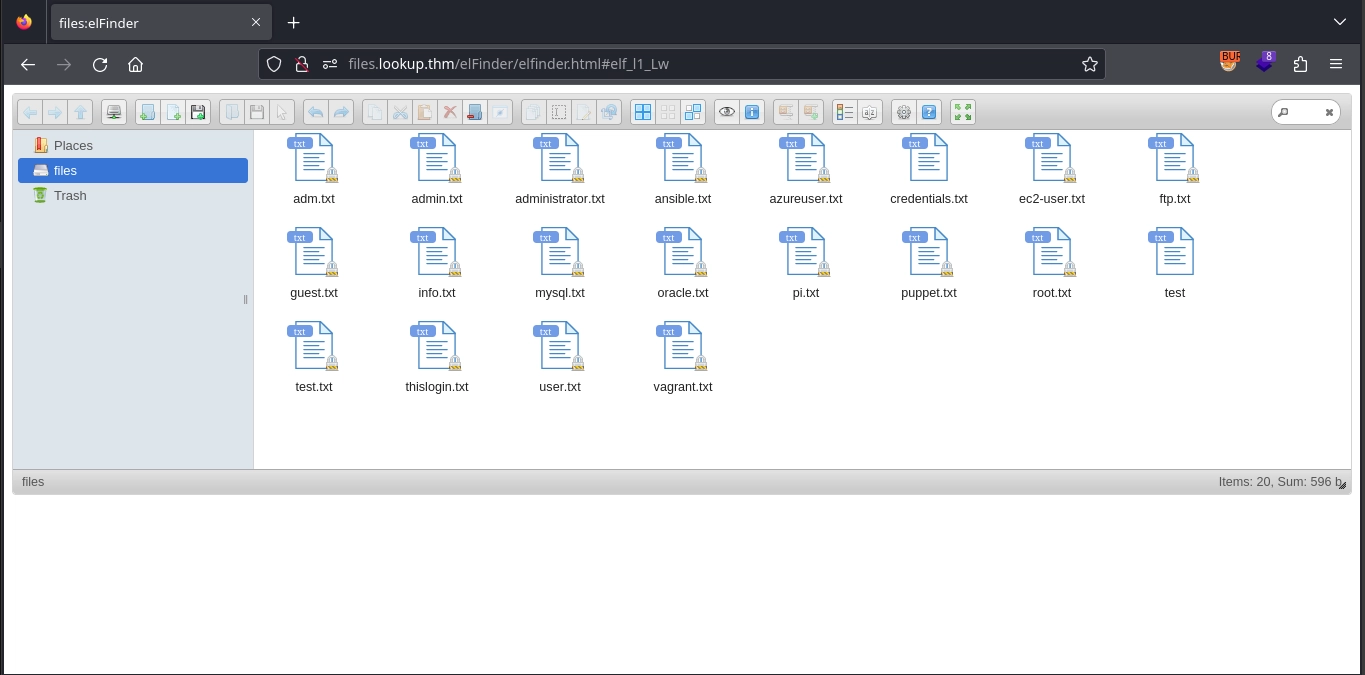Open a new browser tab
Image resolution: width=1365 pixels, height=675 pixels.
[293, 22]
